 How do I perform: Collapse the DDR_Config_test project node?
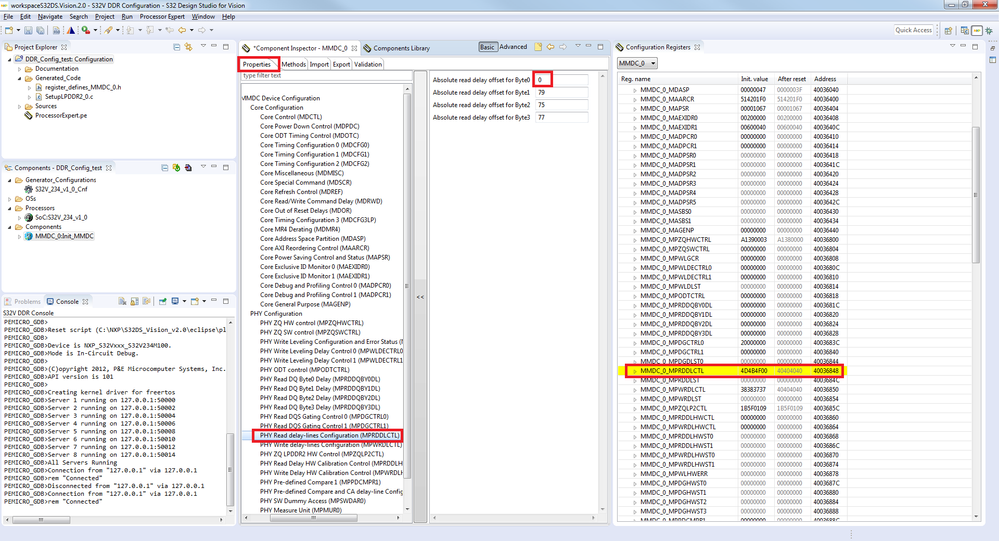(x=10, y=59)
